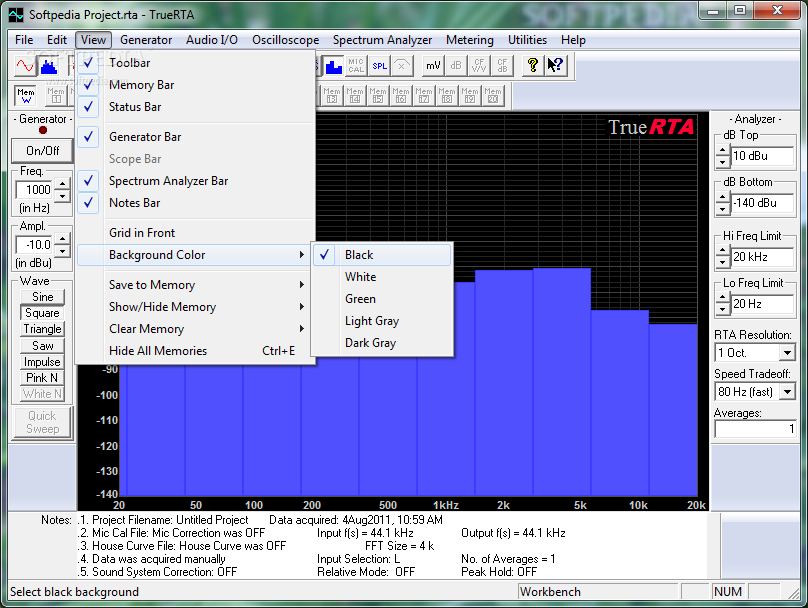Toggle the Spectrum Analyzer Bar item

tap(196, 181)
